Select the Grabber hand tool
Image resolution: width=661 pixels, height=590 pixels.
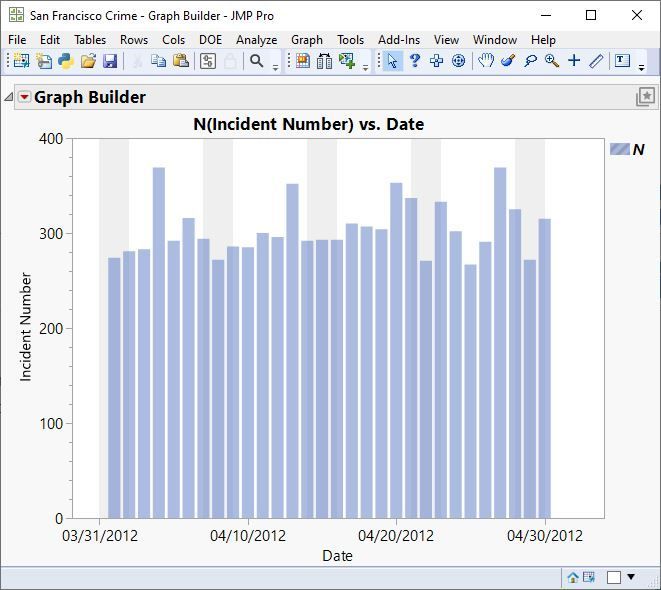[x=486, y=61]
